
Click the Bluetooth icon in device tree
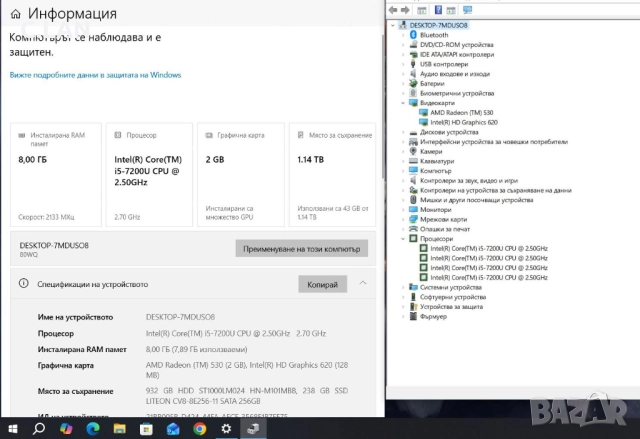[413, 35]
